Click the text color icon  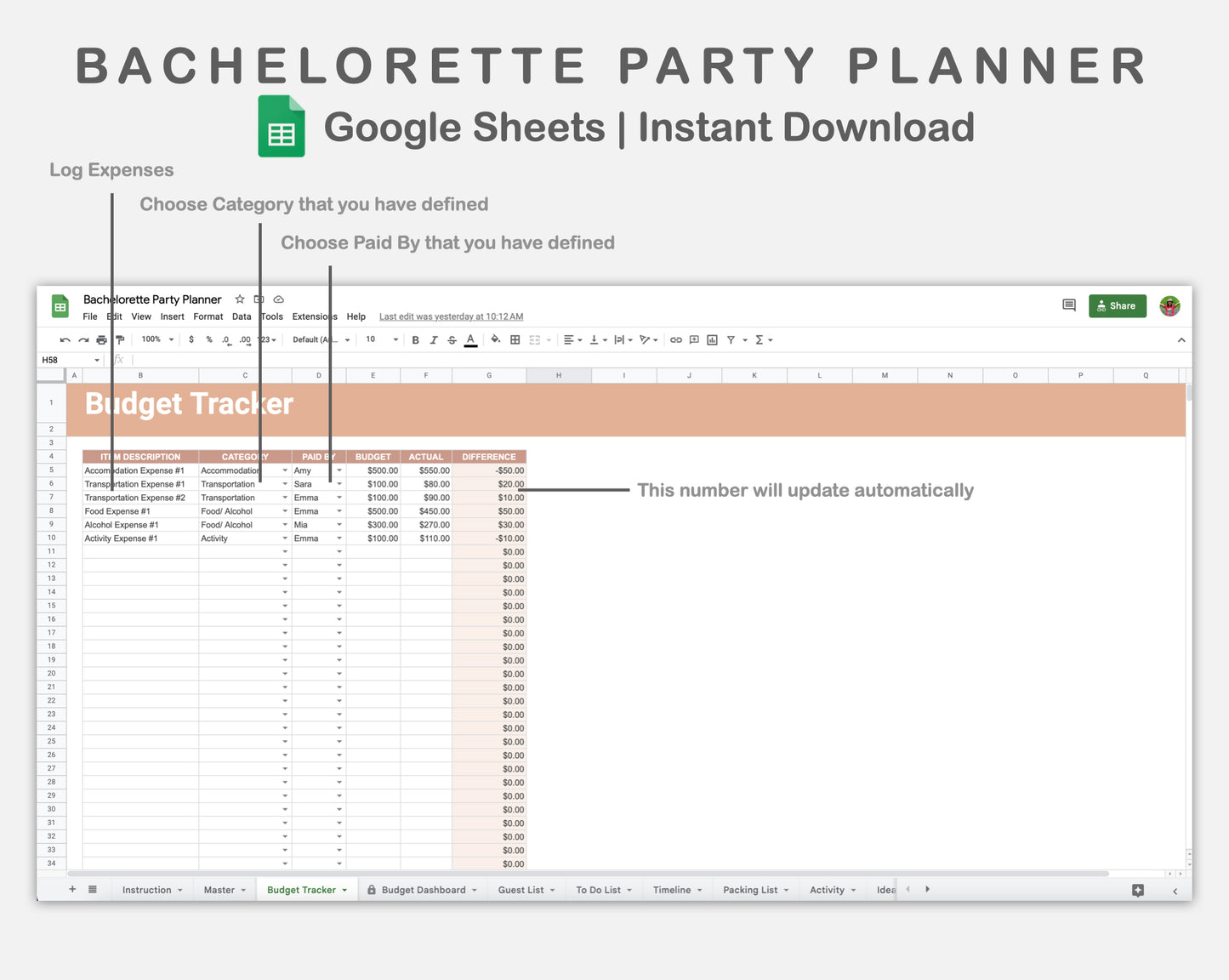click(x=470, y=339)
